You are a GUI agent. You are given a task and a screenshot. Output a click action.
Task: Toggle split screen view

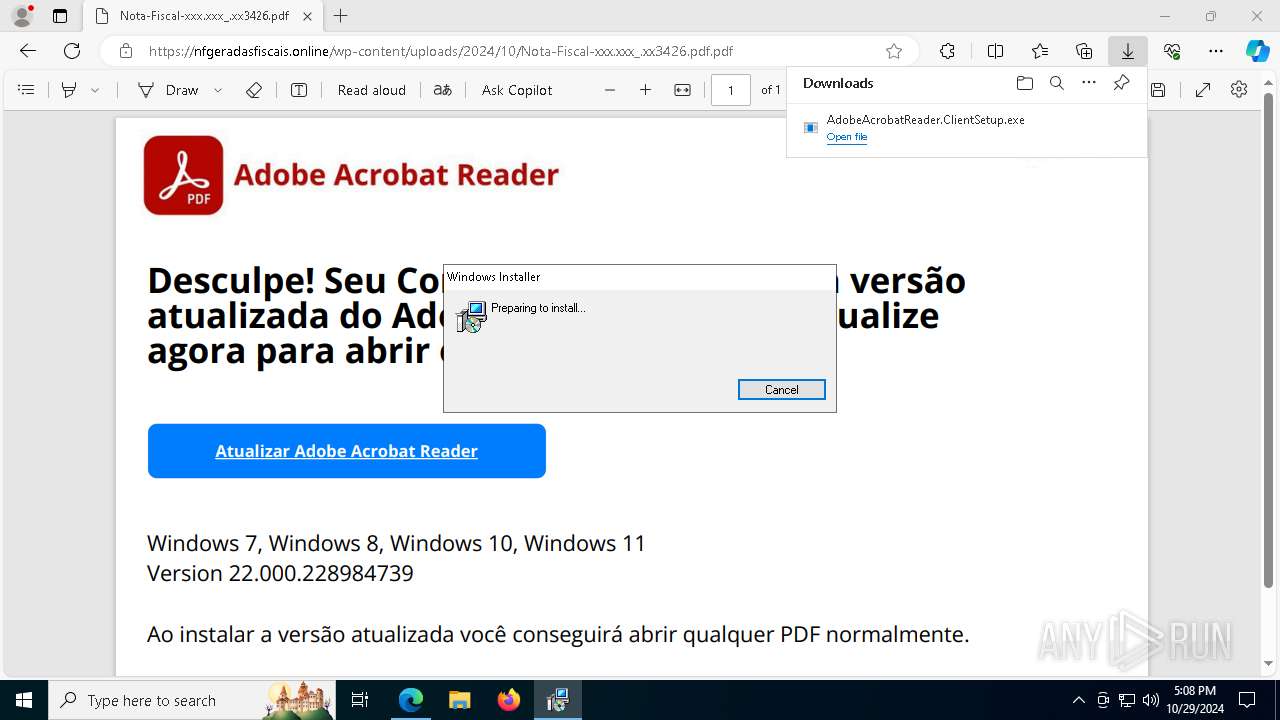coord(995,51)
